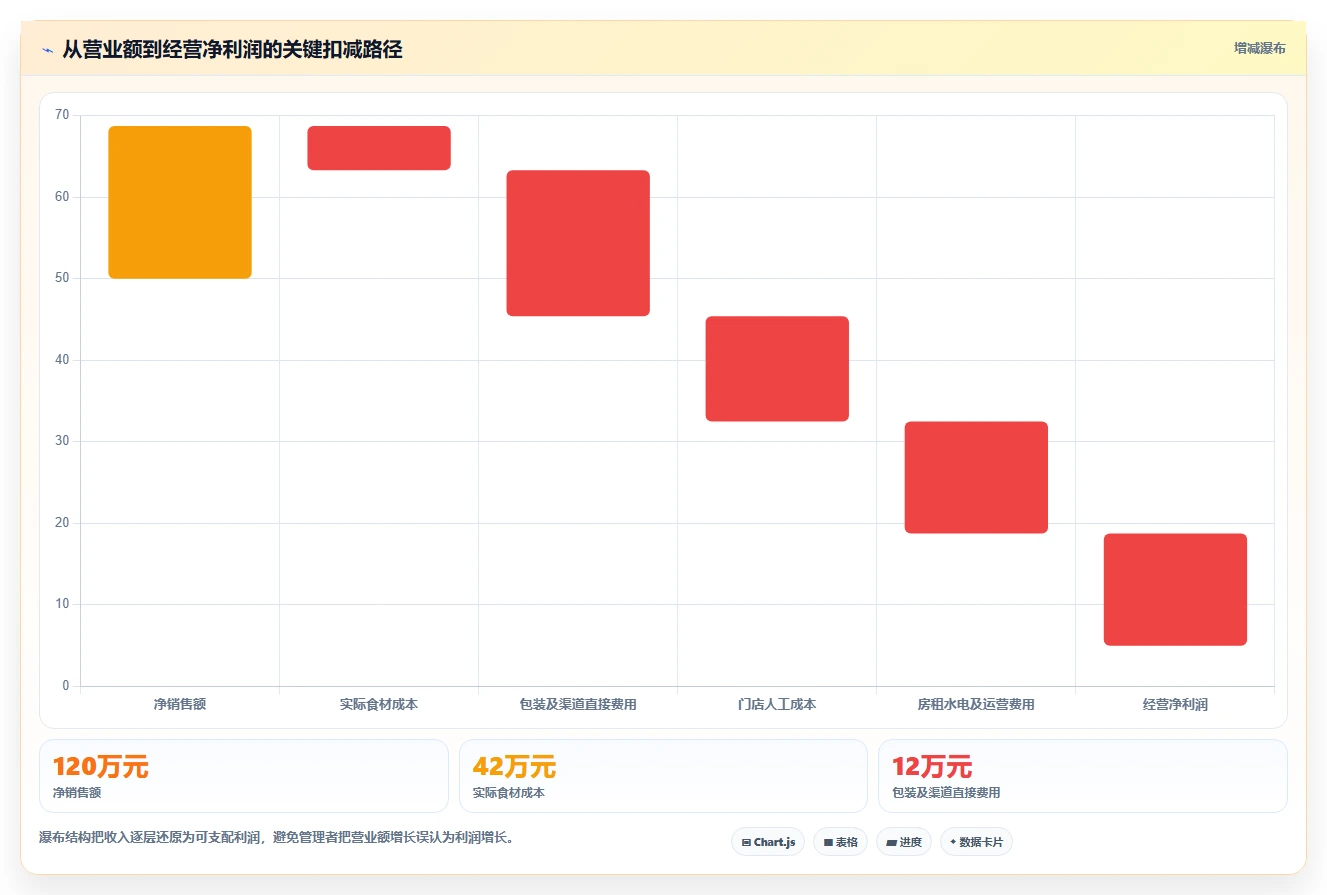This screenshot has width=1327, height=895.
Task: Click the x-axis label 门店人工成本
Action: coord(777,704)
